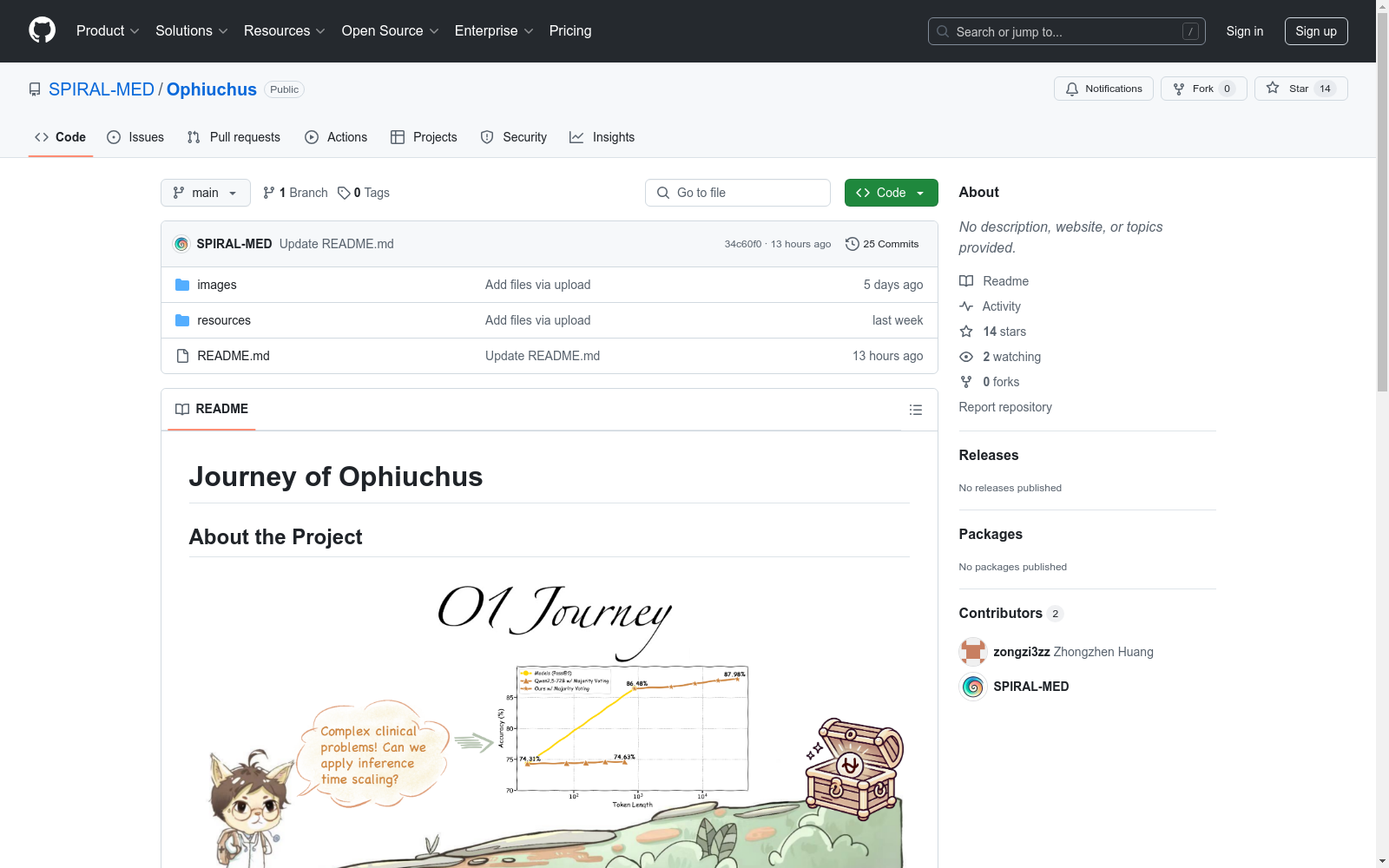Click the Go to file search box
Image resolution: width=1389 pixels, height=868 pixels.
click(738, 193)
